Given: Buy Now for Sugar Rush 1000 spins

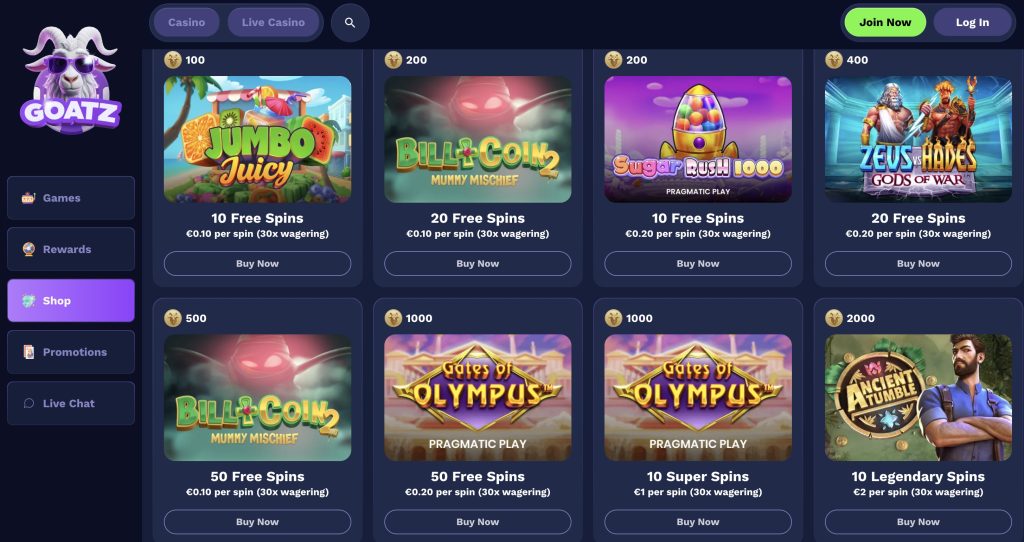Looking at the screenshot, I should pos(698,264).
